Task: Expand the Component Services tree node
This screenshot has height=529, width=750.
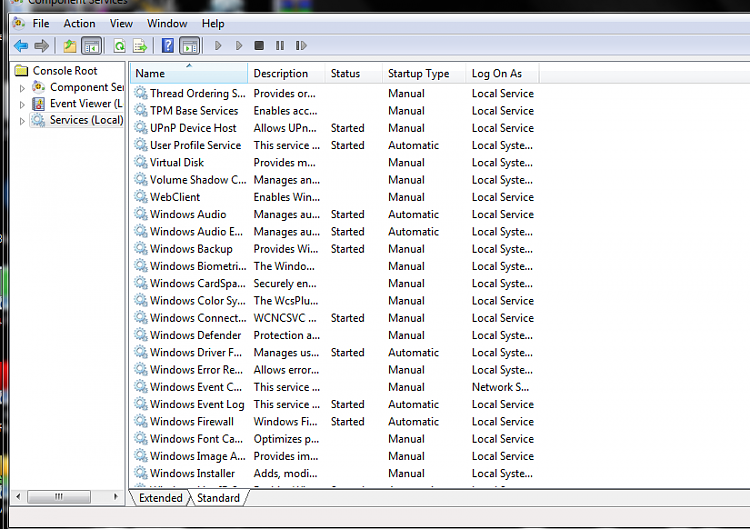Action: [x=22, y=88]
